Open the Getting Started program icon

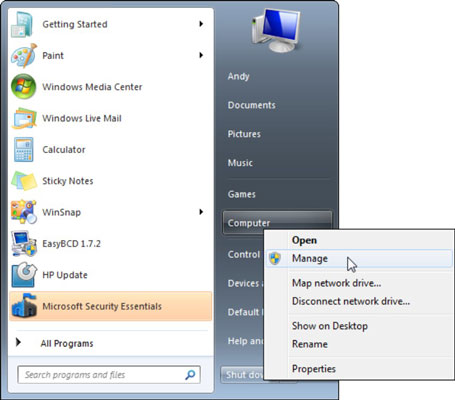[22, 24]
